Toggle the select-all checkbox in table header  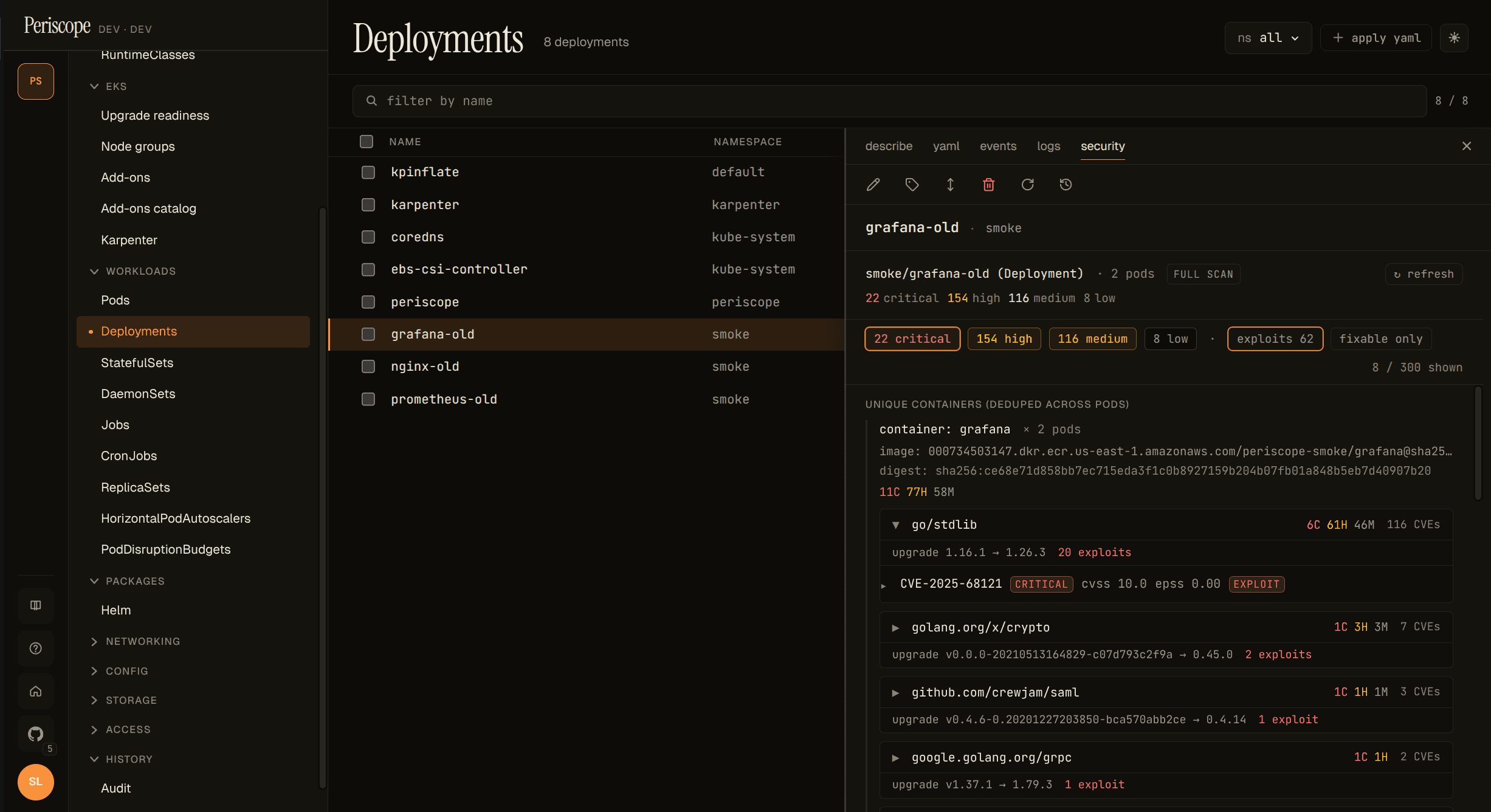(x=367, y=142)
